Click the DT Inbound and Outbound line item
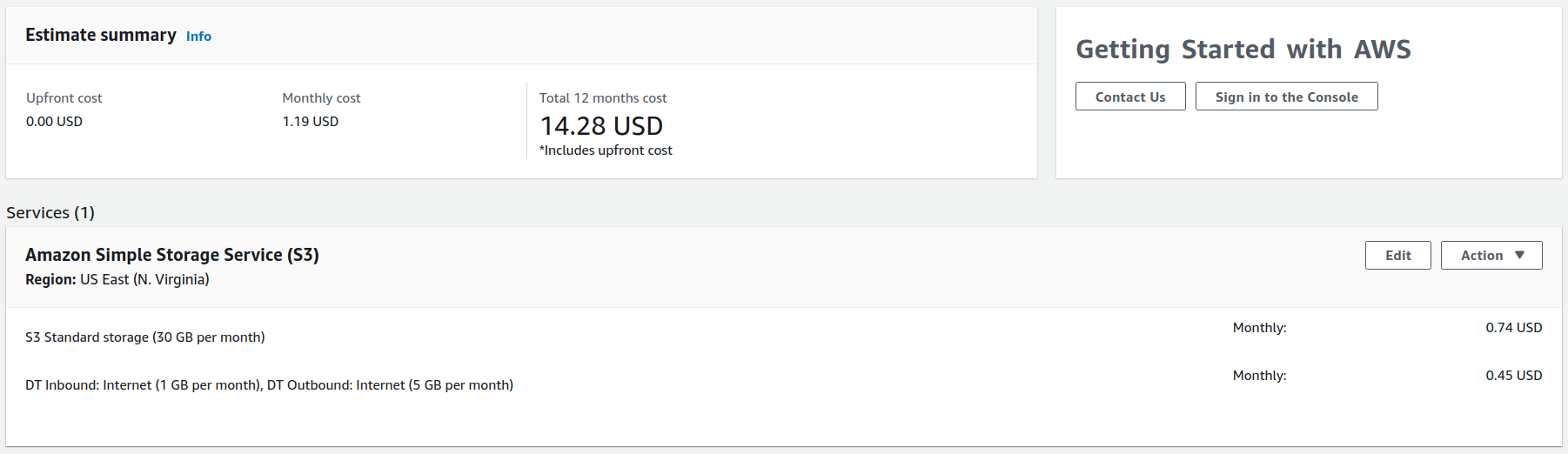 tap(269, 385)
